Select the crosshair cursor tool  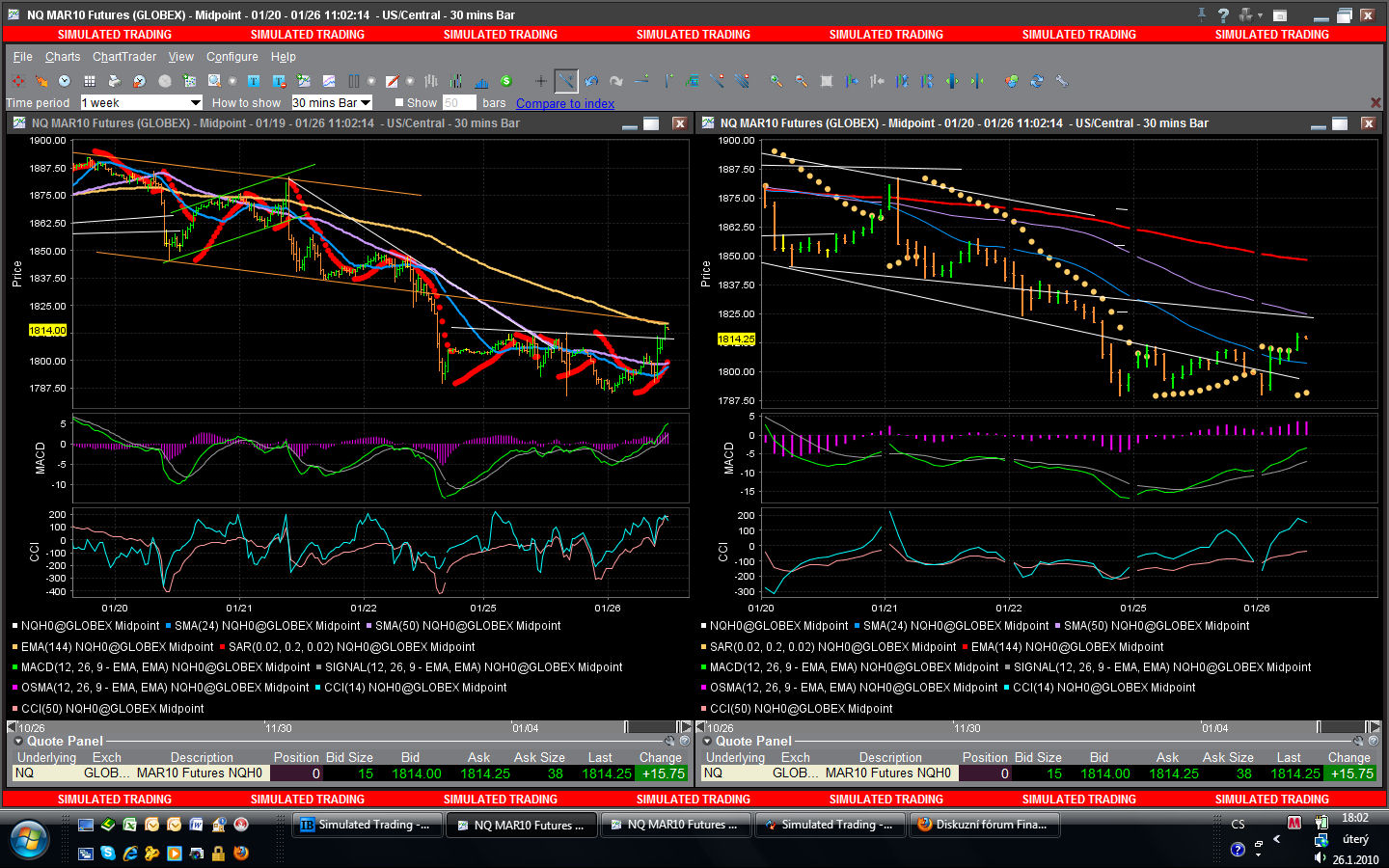(x=540, y=81)
